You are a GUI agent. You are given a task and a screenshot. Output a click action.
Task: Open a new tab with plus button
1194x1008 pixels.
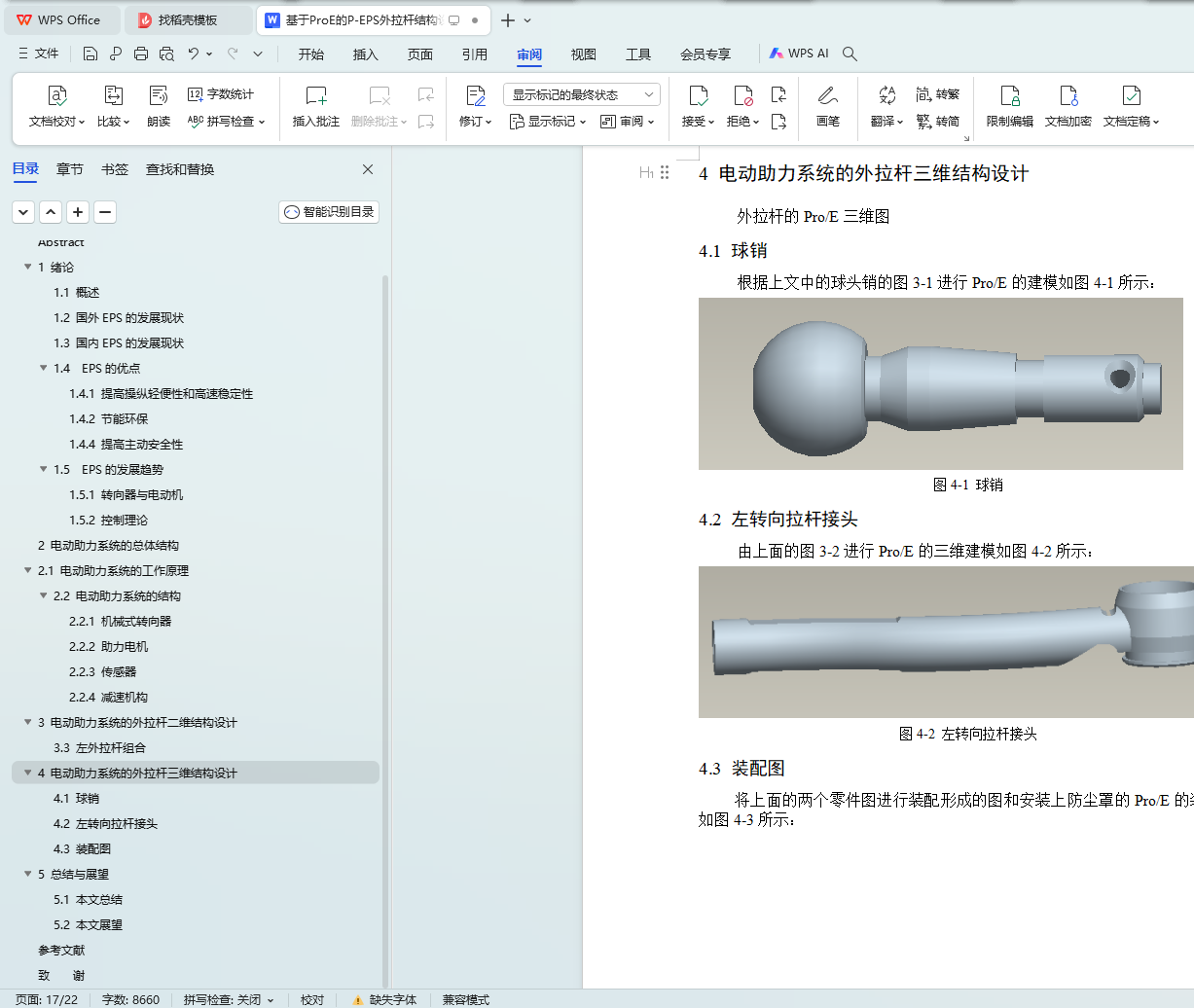pyautogui.click(x=508, y=19)
